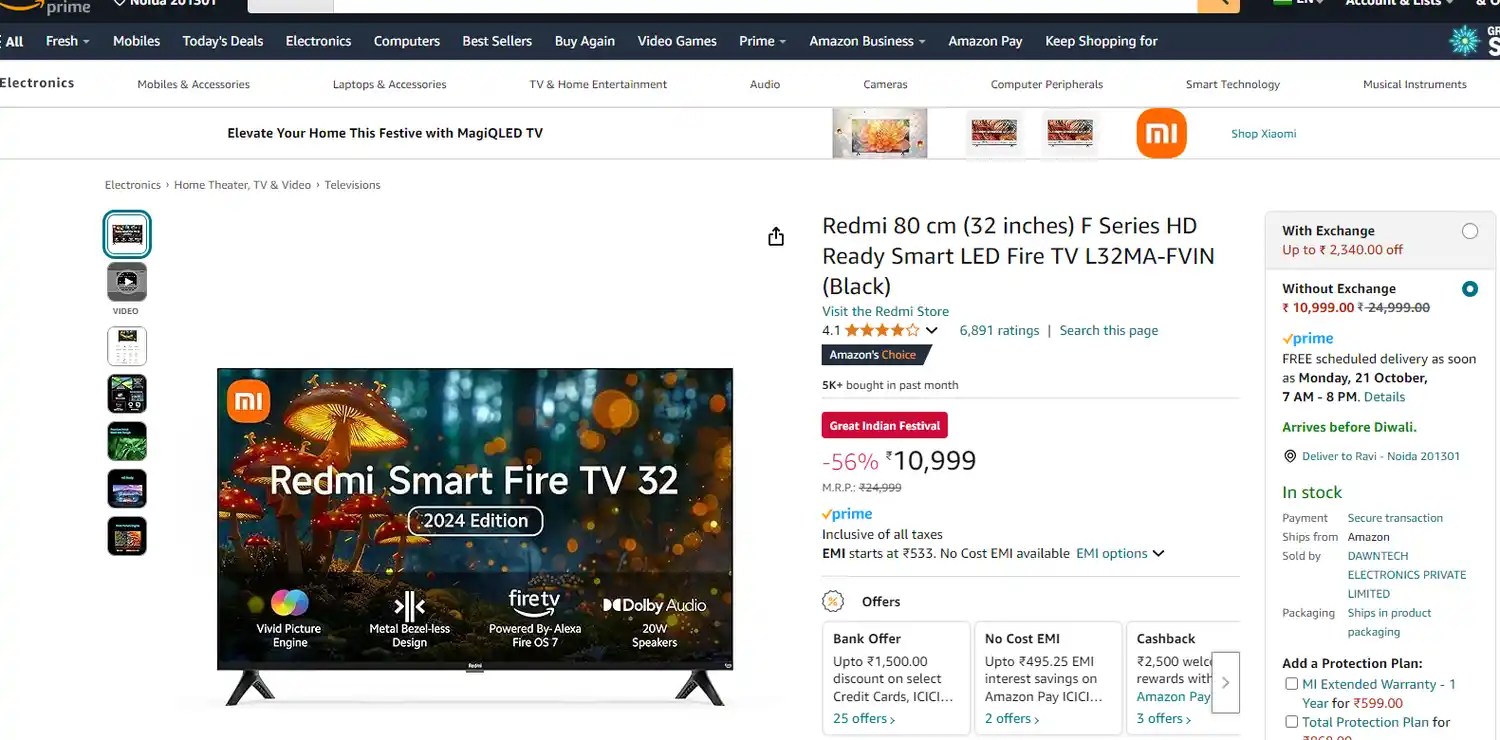Select the With Exchange radio option

coord(1470,231)
